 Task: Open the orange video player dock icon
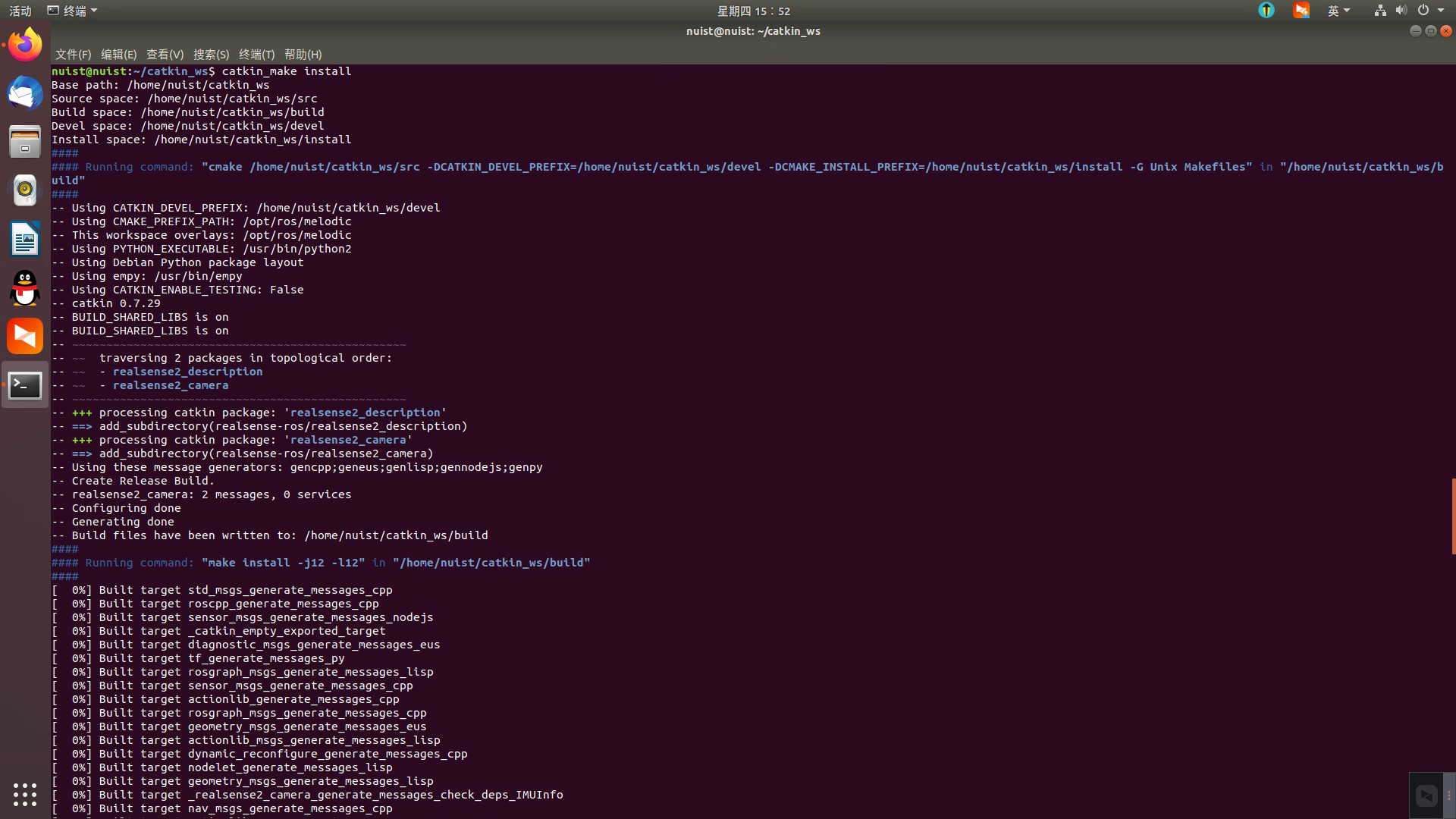[25, 336]
